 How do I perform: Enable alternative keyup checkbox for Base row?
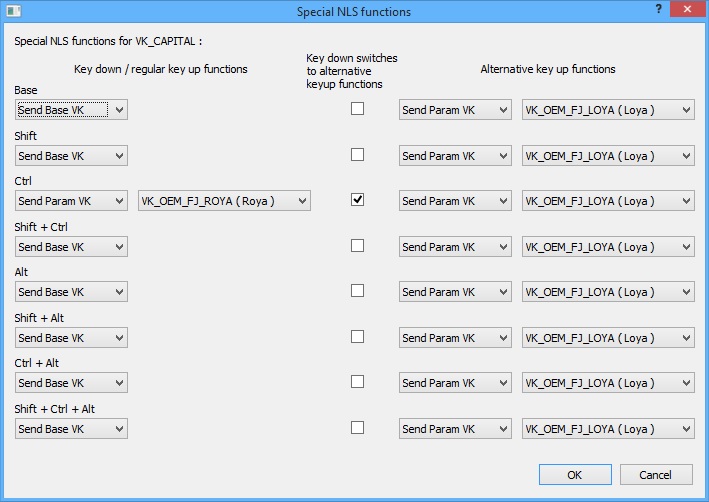(357, 109)
